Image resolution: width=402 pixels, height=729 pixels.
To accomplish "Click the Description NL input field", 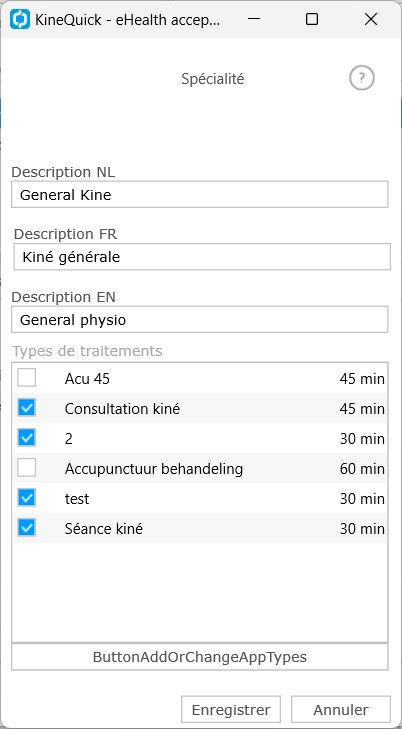I will 200,194.
